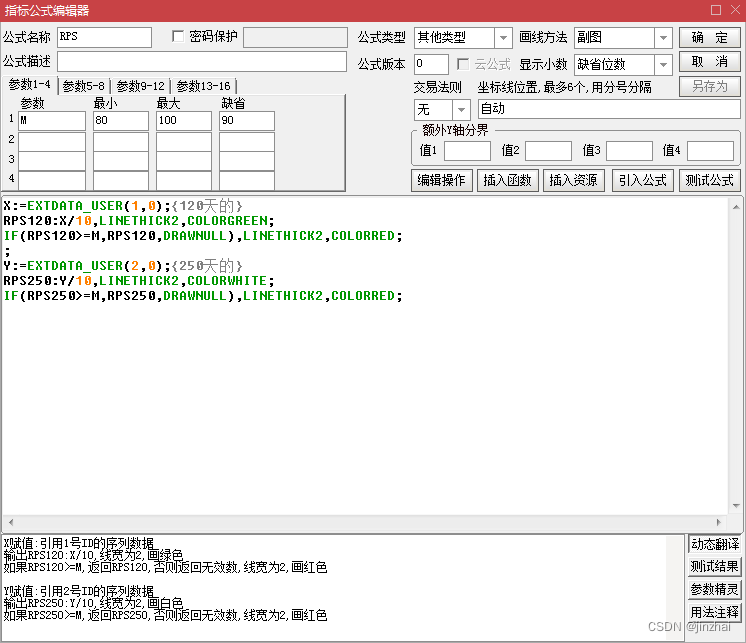Open the 公式类型 dropdown
The image size is (746, 643).
pyautogui.click(x=503, y=38)
